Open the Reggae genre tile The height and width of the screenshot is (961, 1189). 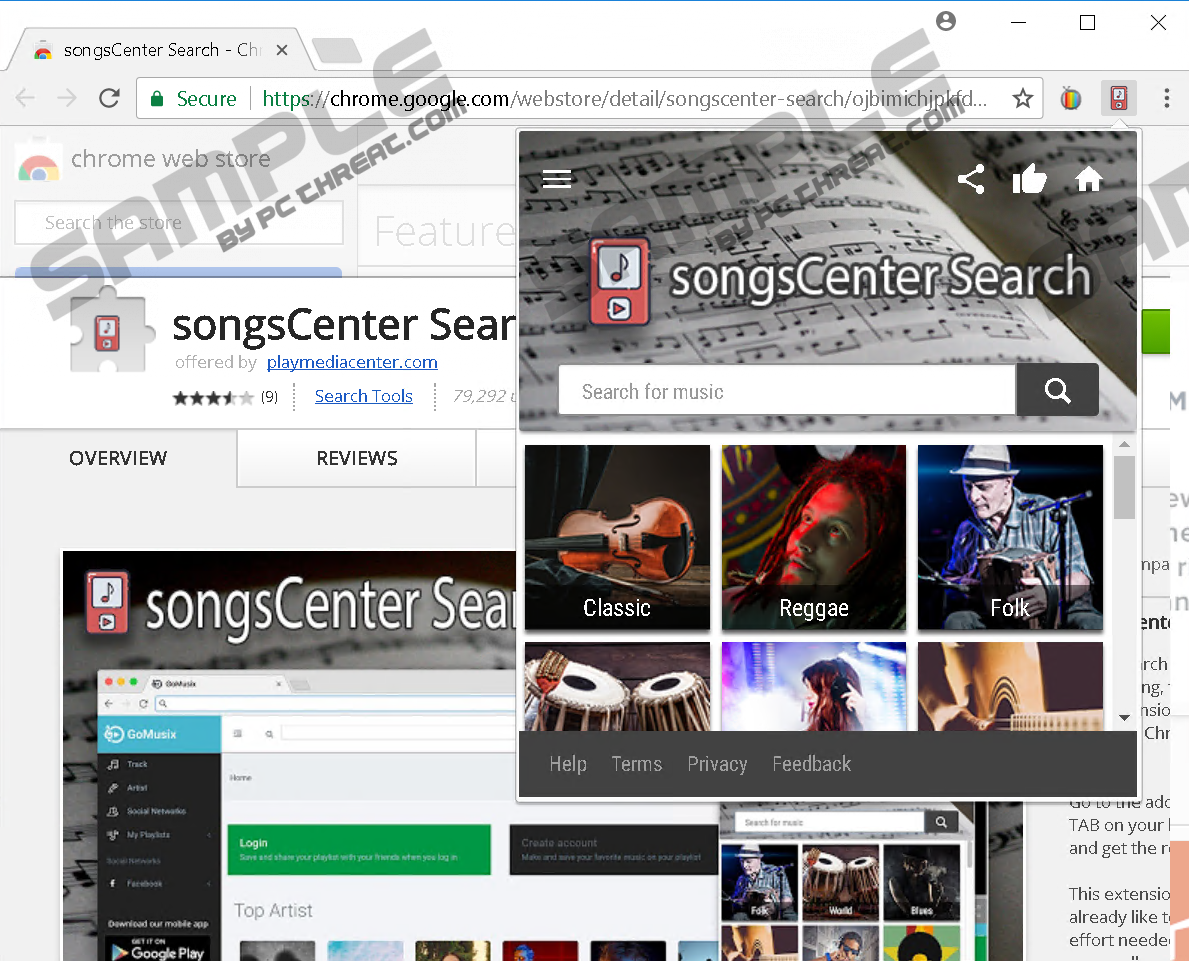pyautogui.click(x=814, y=537)
